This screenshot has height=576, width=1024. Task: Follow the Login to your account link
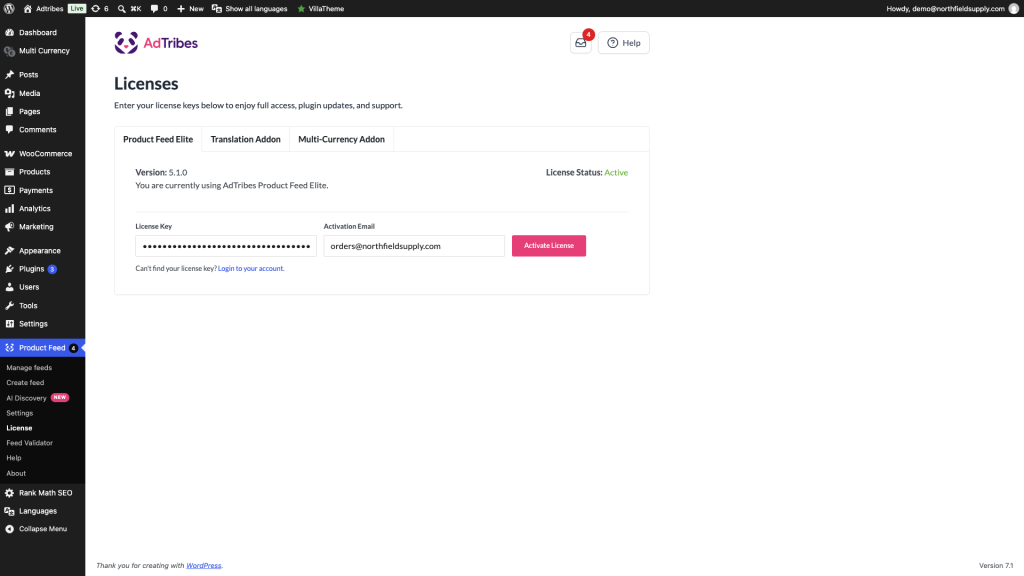pos(251,268)
